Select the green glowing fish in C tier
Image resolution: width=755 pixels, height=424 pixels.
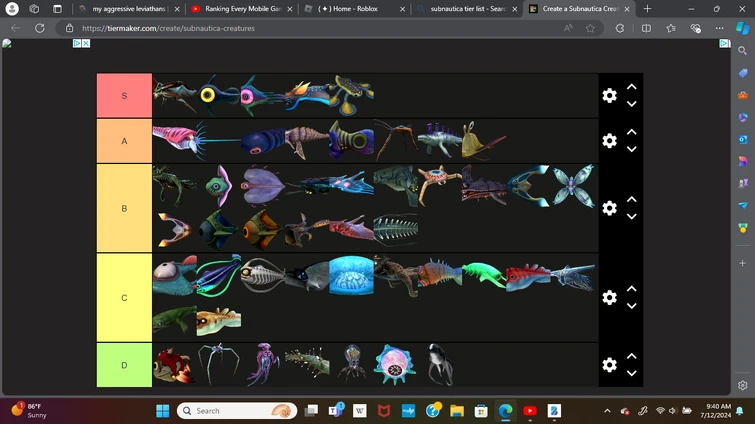tap(483, 275)
